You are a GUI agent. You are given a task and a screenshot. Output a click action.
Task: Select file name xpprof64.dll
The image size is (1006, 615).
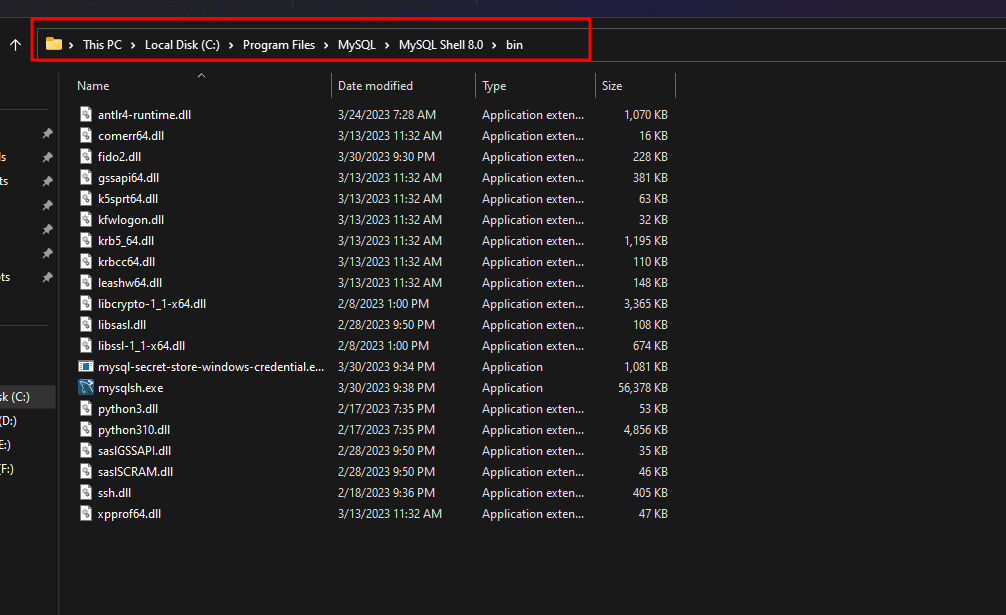tap(129, 514)
